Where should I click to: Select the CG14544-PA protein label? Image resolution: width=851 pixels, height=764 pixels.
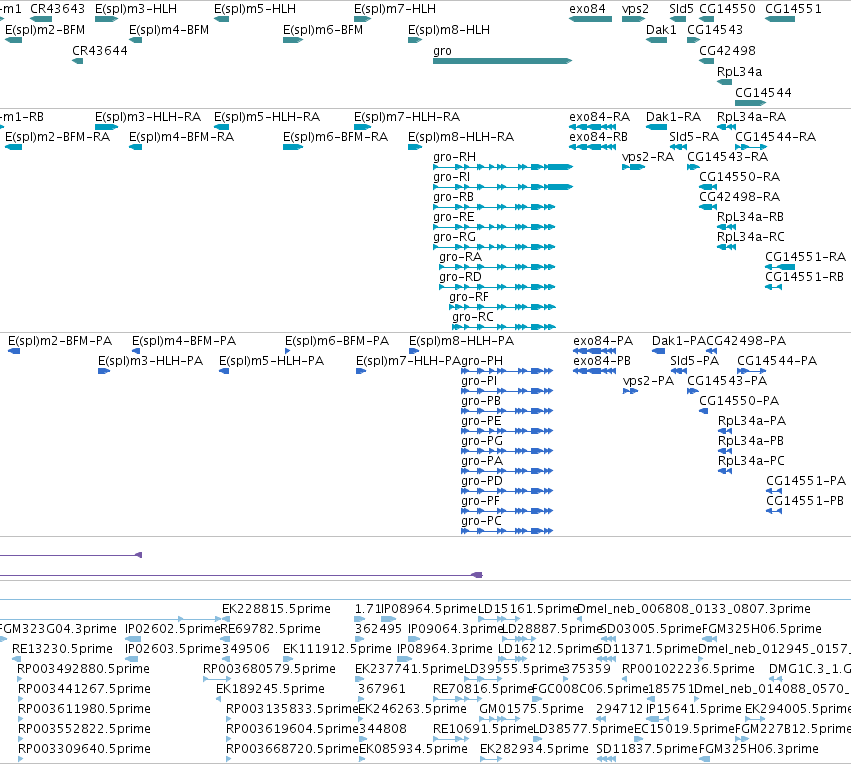pos(777,361)
